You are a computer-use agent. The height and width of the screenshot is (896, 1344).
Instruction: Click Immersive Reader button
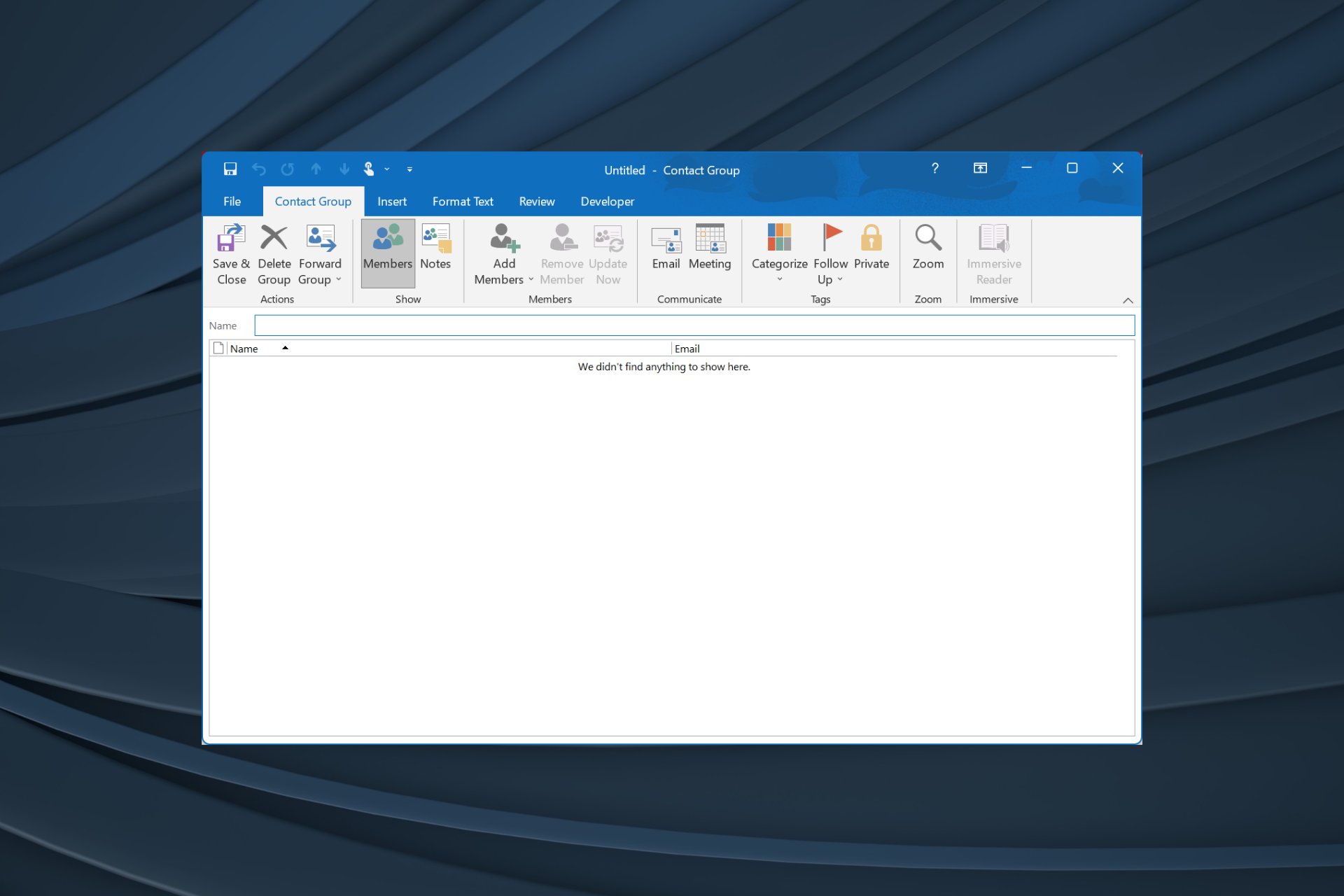pos(994,255)
